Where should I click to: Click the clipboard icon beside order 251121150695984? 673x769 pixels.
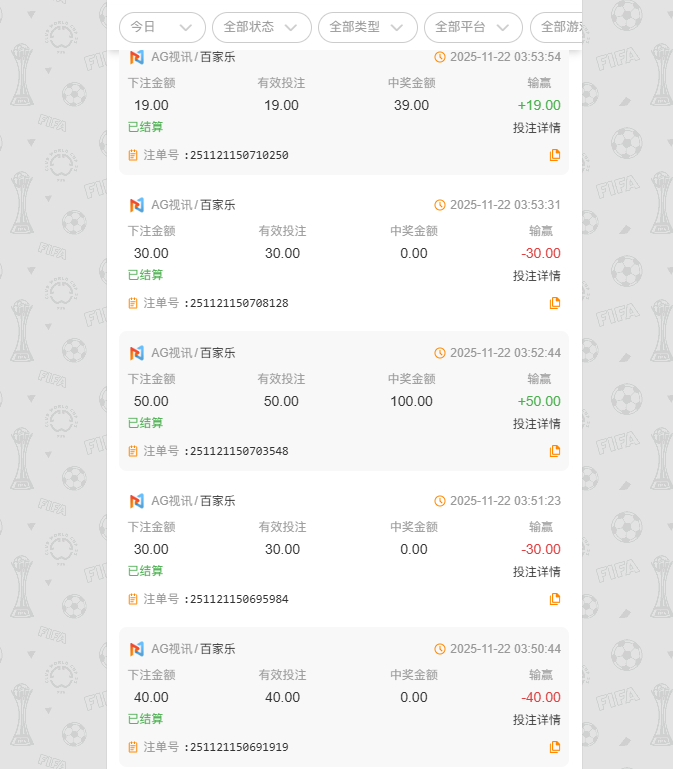point(133,599)
